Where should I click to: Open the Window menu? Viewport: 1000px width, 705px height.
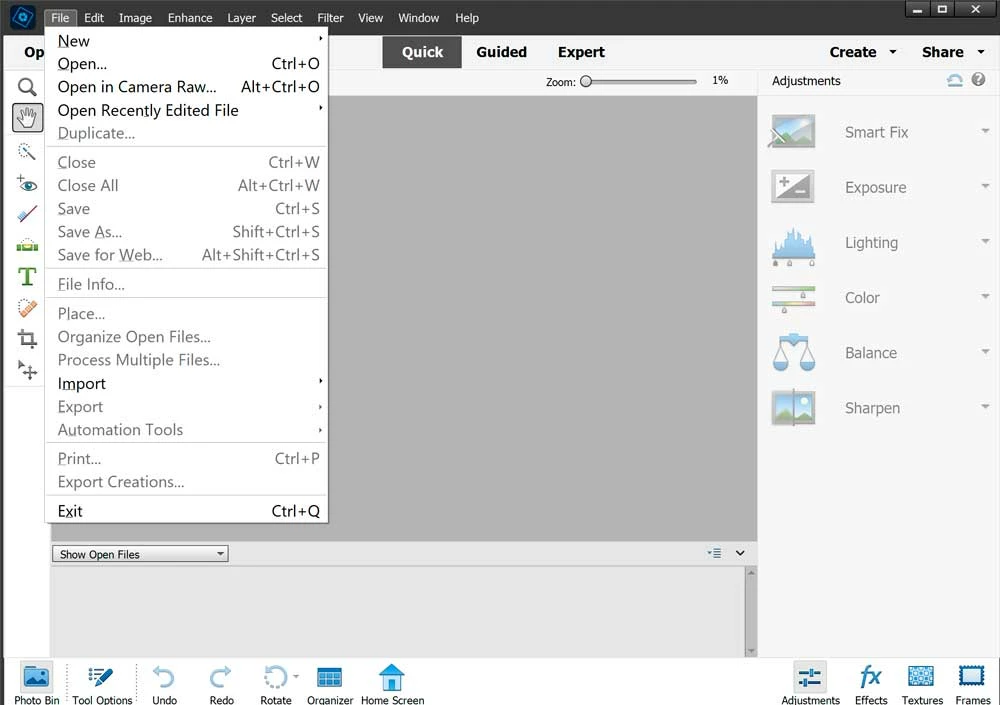point(418,18)
